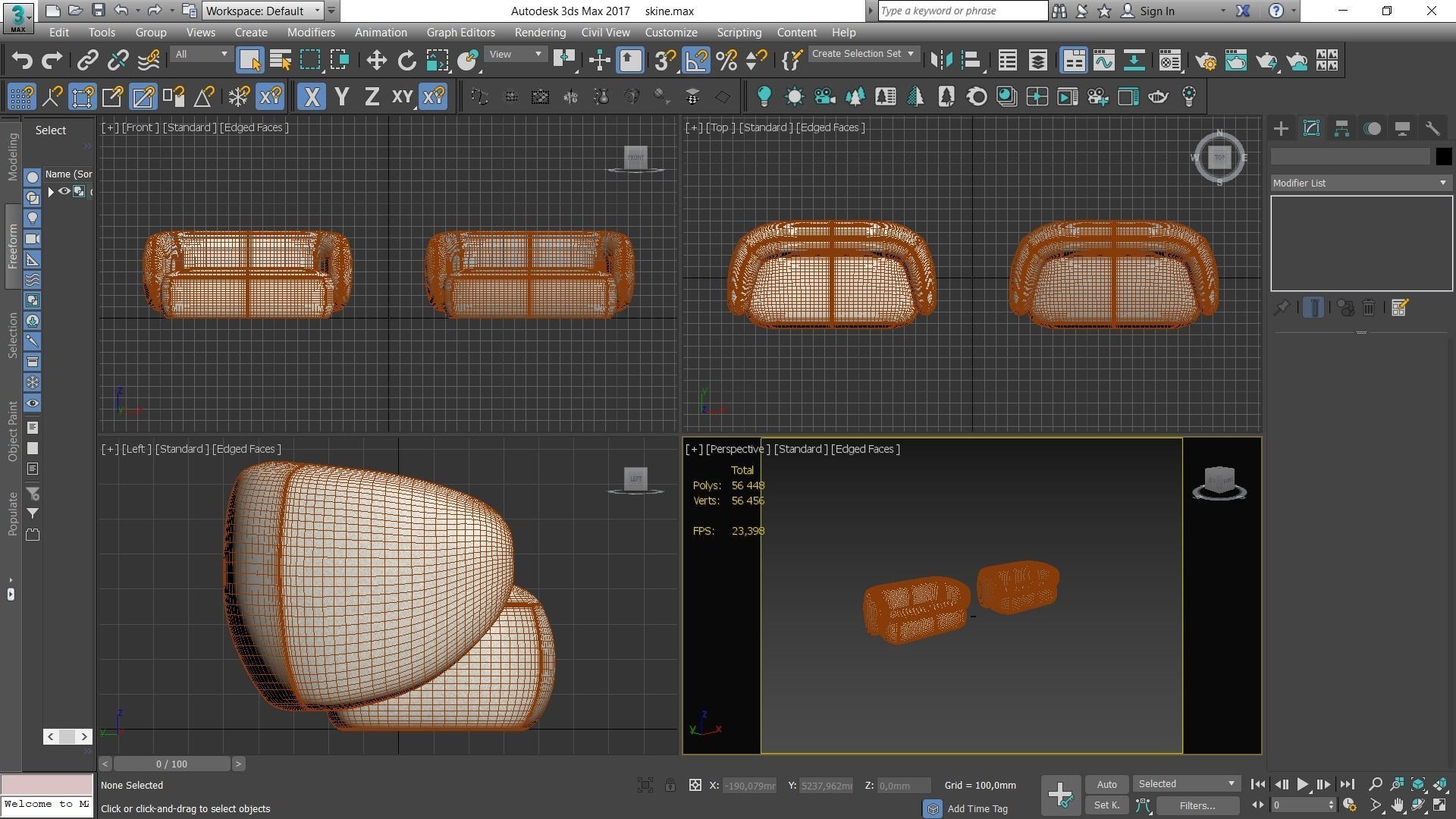Go to end of animation
Screen dimensions: 1456x819
coord(1347,784)
